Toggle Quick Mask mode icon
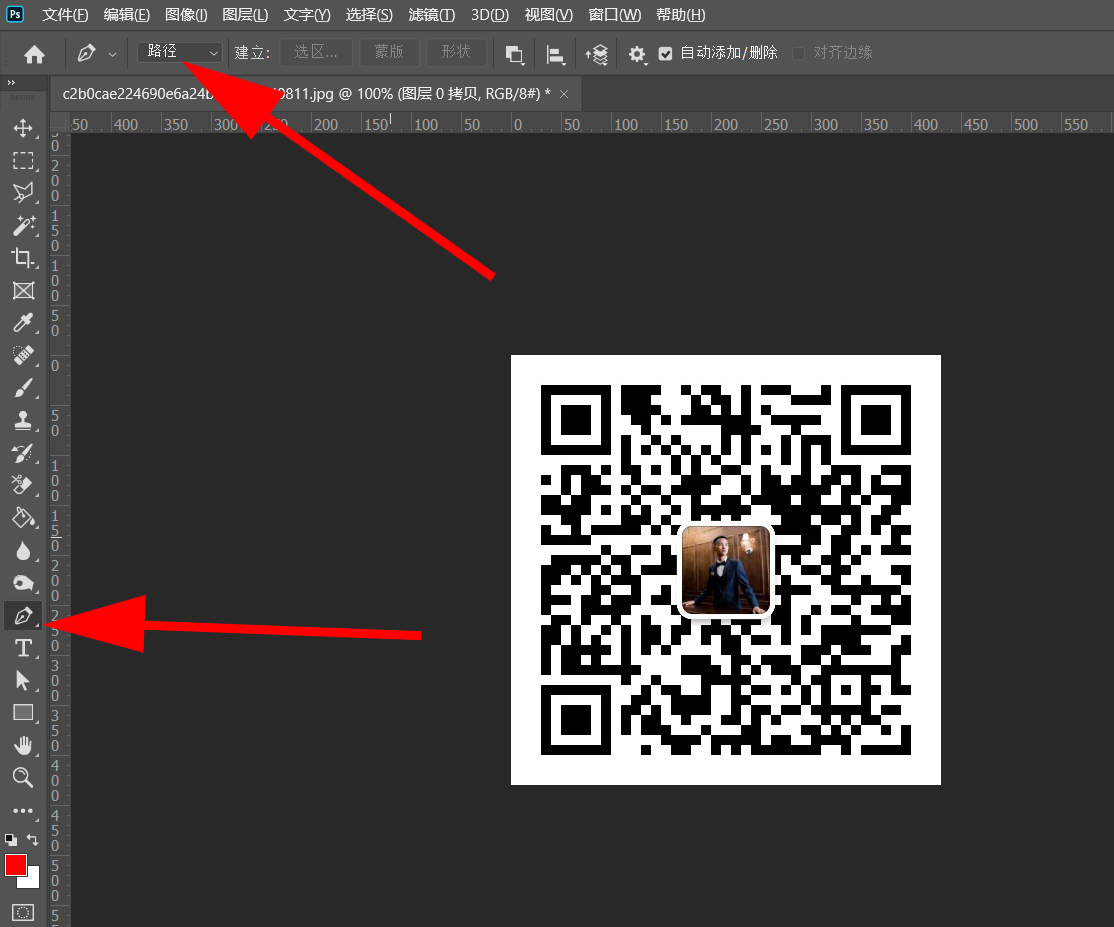The image size is (1114, 927). point(22,912)
